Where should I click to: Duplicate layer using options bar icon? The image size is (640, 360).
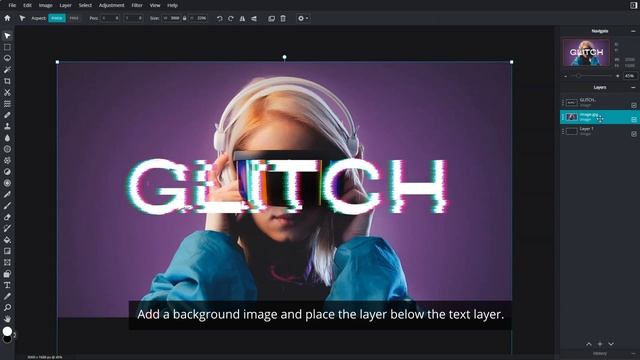[x=271, y=18]
